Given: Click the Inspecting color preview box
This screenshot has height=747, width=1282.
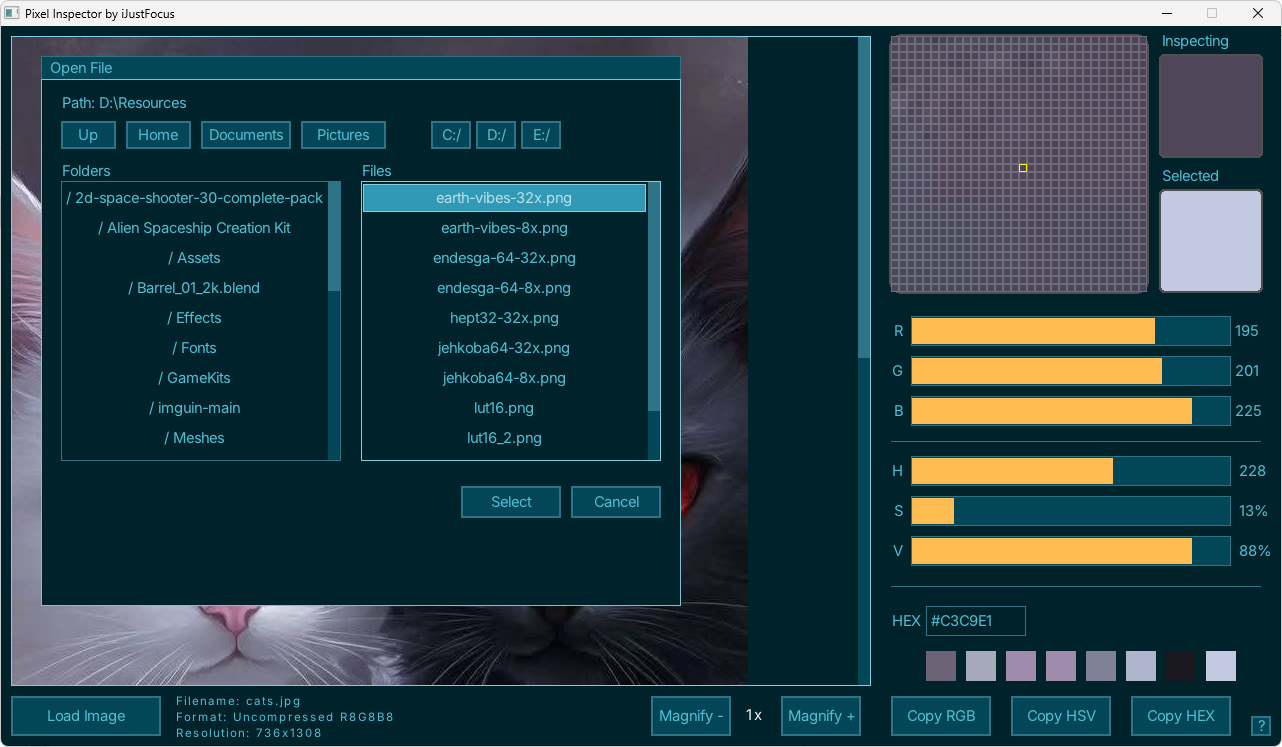Looking at the screenshot, I should pos(1211,106).
